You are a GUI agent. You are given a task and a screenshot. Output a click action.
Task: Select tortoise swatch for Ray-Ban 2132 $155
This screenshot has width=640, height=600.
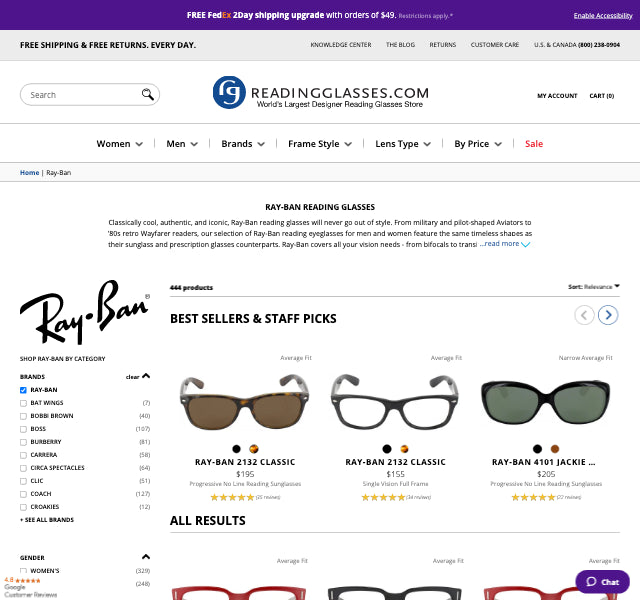(404, 449)
